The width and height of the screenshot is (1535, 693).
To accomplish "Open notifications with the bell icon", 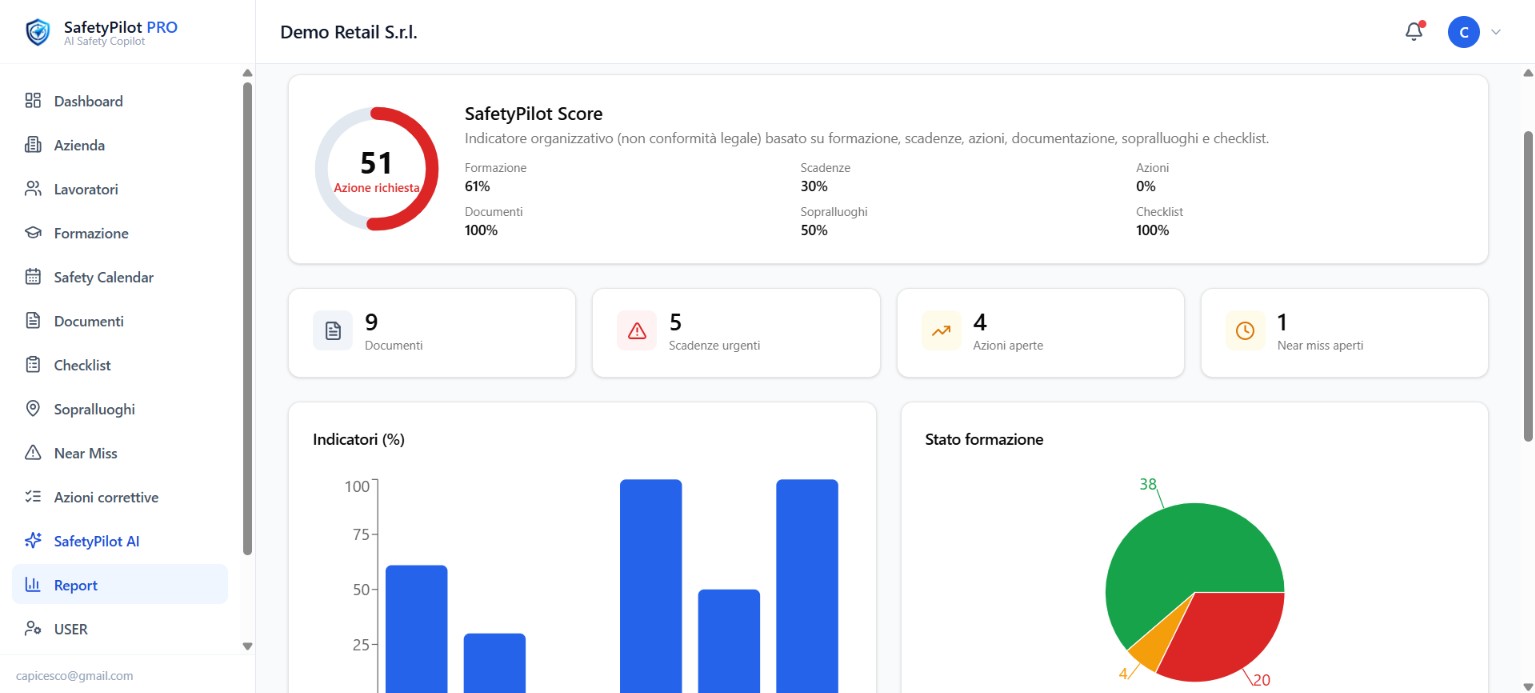I will (x=1414, y=32).
